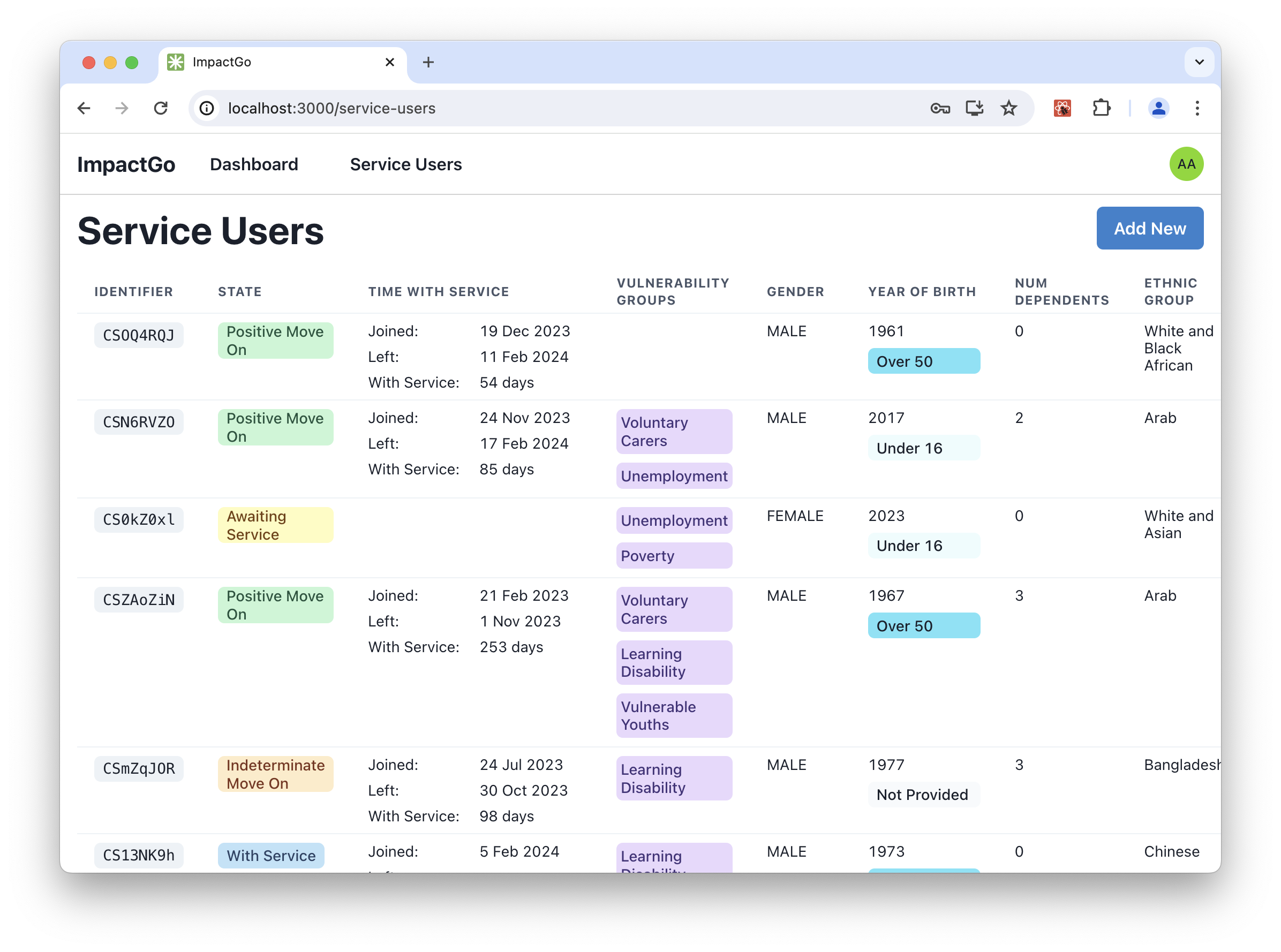Open service user CSN6RVZO
Viewport: 1281px width, 952px height.
point(139,422)
